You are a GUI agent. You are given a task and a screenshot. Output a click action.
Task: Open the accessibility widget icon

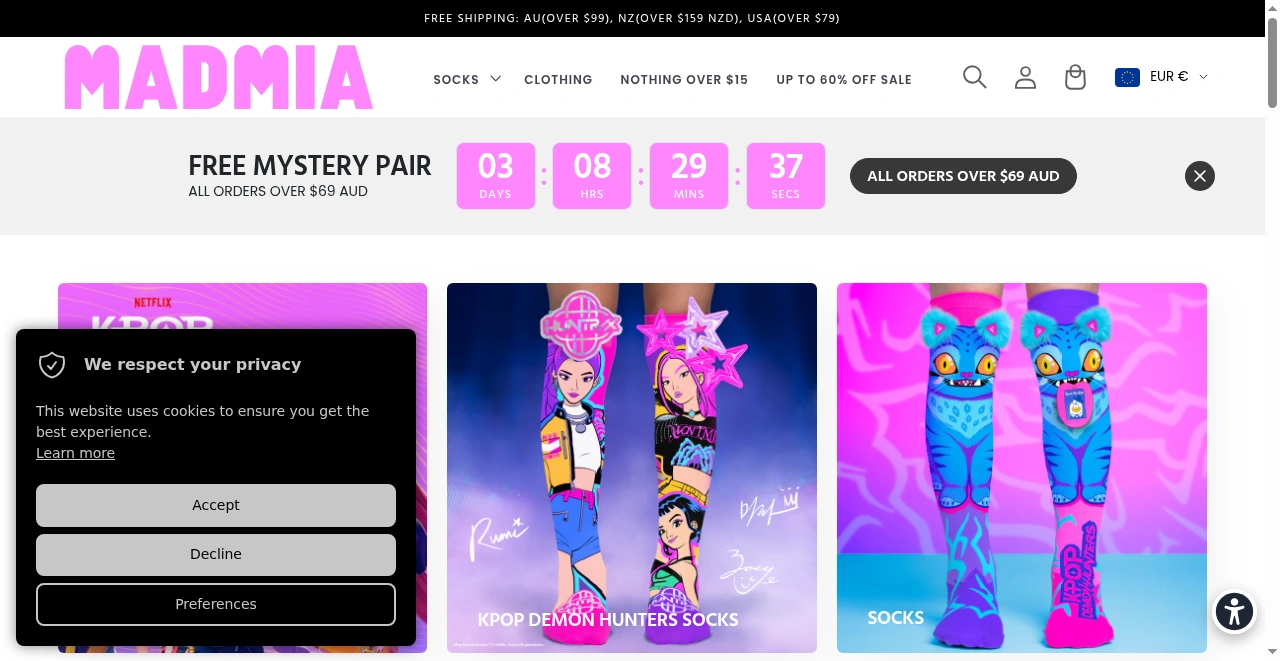pos(1234,611)
